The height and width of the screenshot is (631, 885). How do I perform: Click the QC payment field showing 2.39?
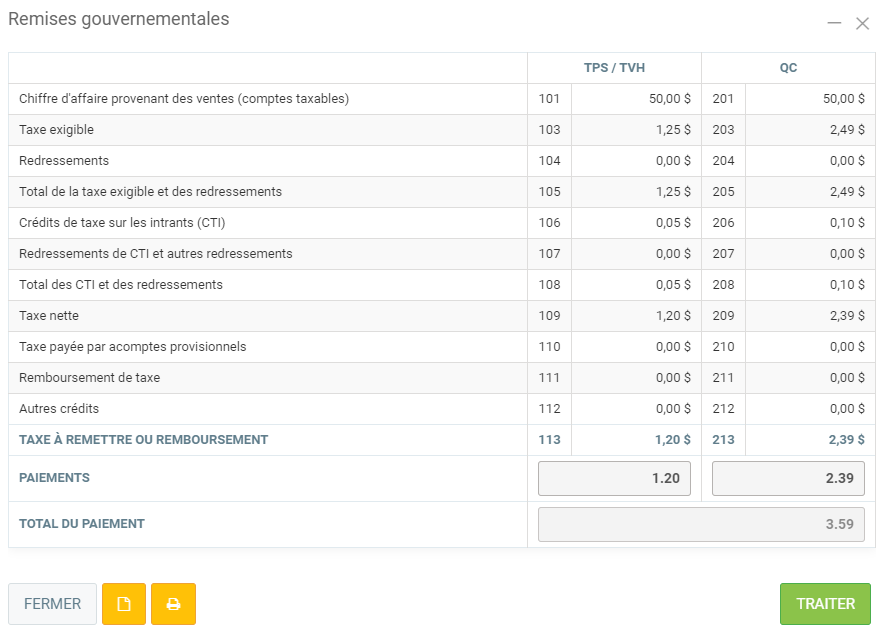click(788, 478)
